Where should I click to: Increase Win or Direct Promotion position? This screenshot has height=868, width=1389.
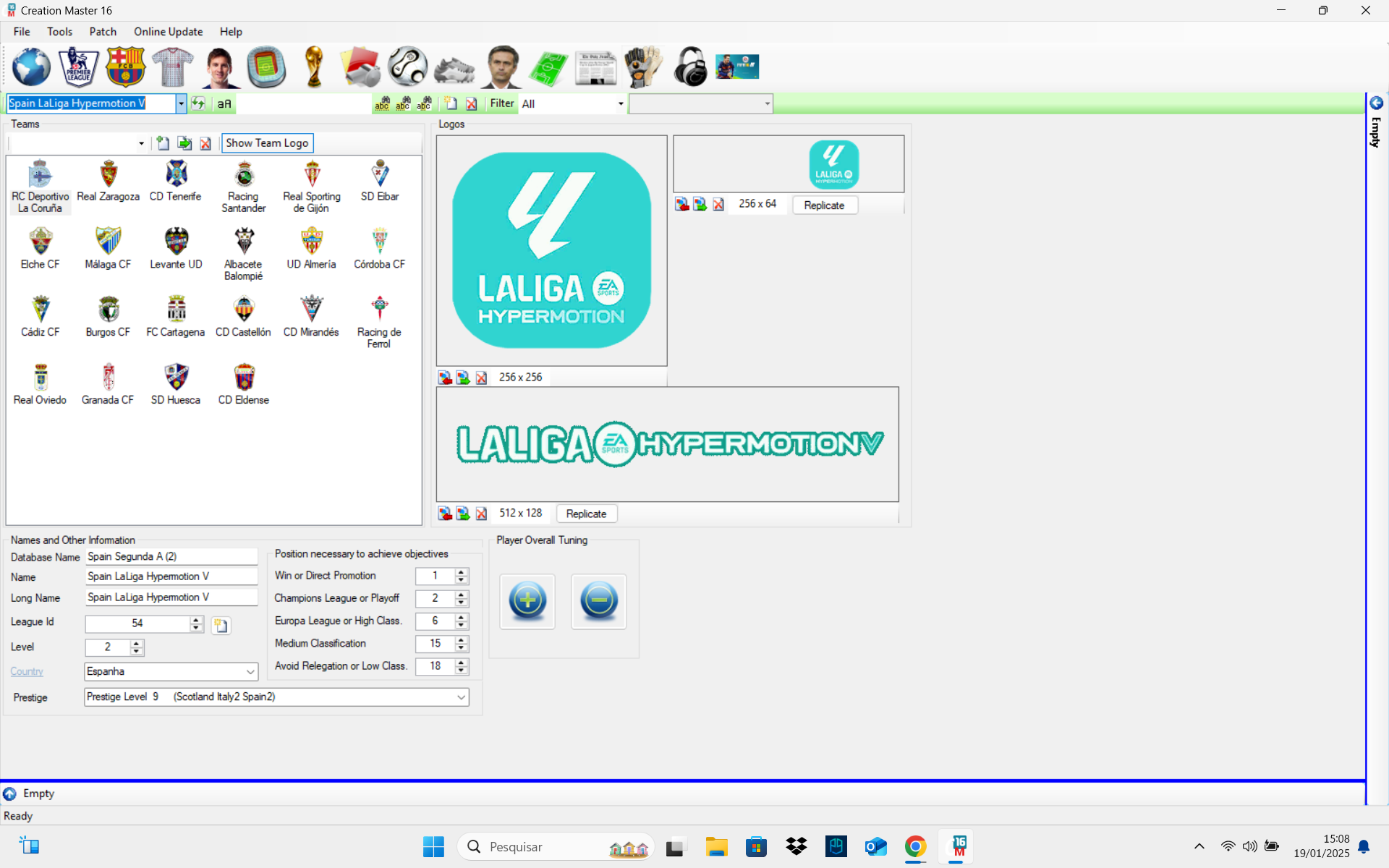461,572
